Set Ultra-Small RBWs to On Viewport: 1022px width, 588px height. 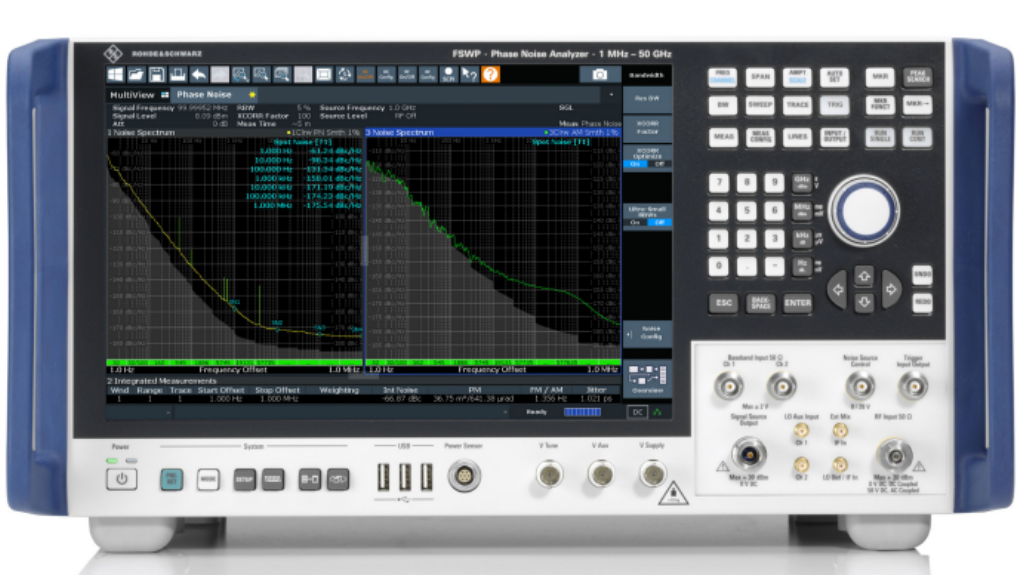[x=635, y=223]
